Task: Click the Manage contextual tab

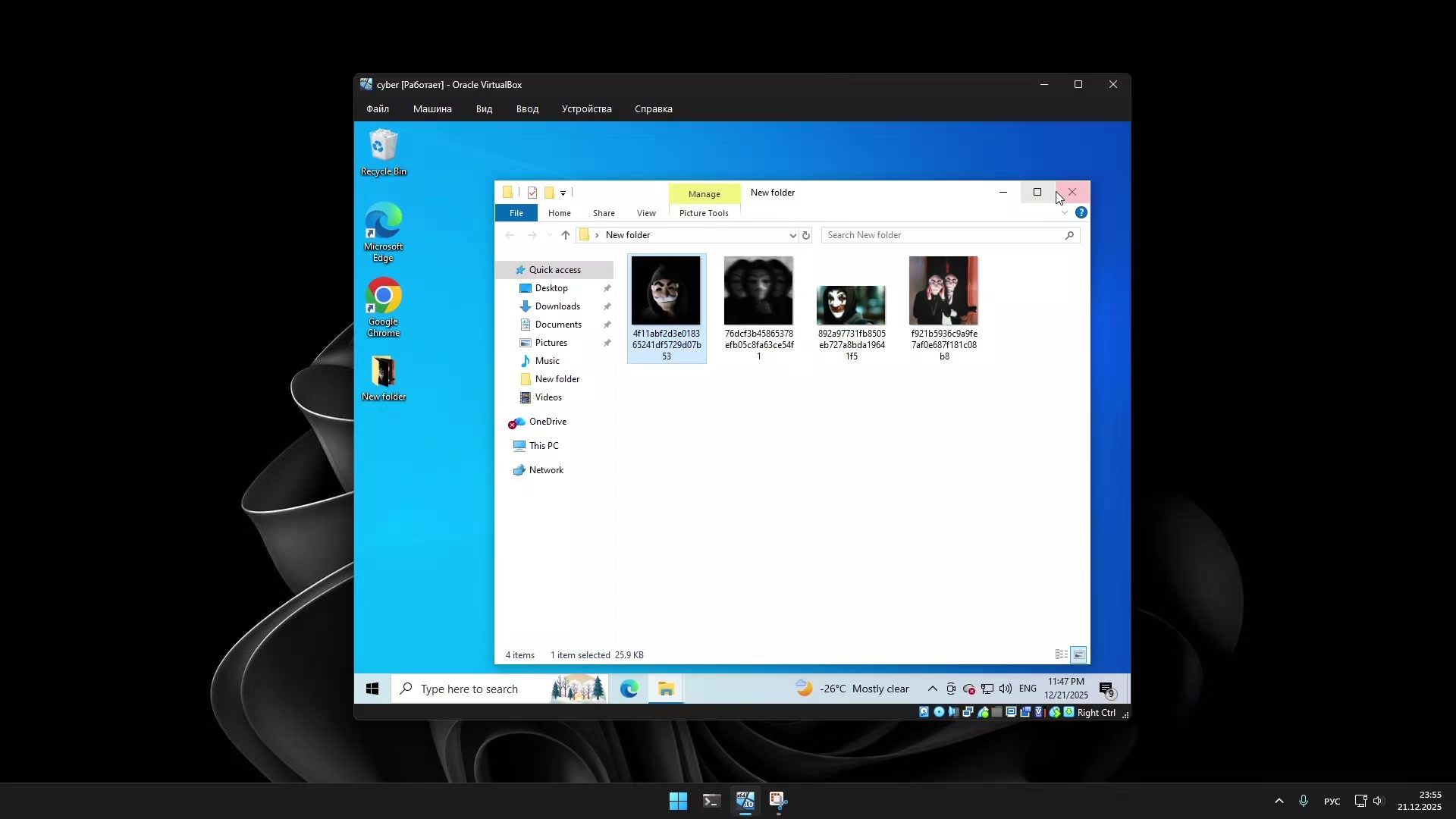Action: (704, 194)
